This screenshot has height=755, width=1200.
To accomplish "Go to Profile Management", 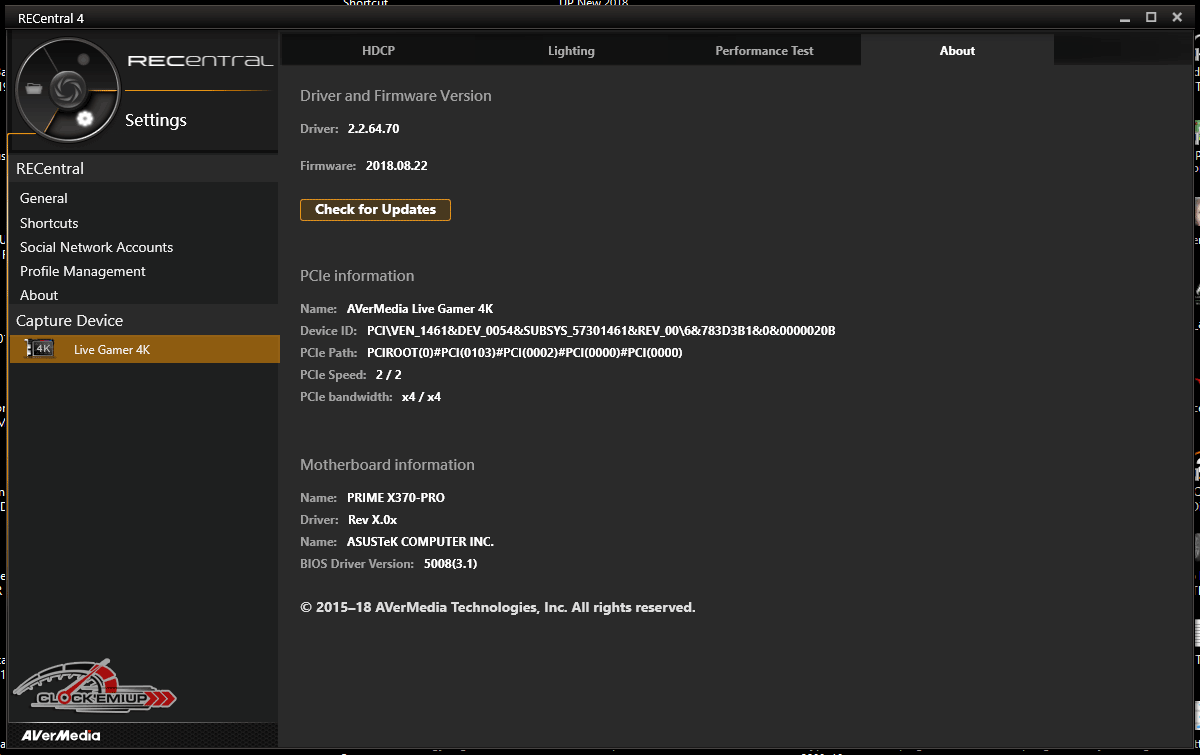I will (83, 271).
